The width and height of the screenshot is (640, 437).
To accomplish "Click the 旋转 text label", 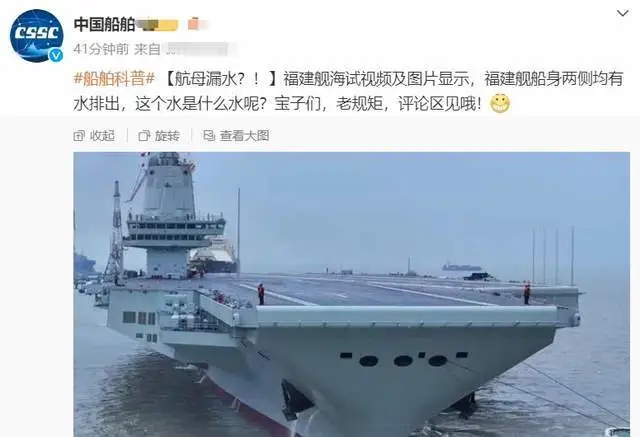I will pyautogui.click(x=167, y=136).
